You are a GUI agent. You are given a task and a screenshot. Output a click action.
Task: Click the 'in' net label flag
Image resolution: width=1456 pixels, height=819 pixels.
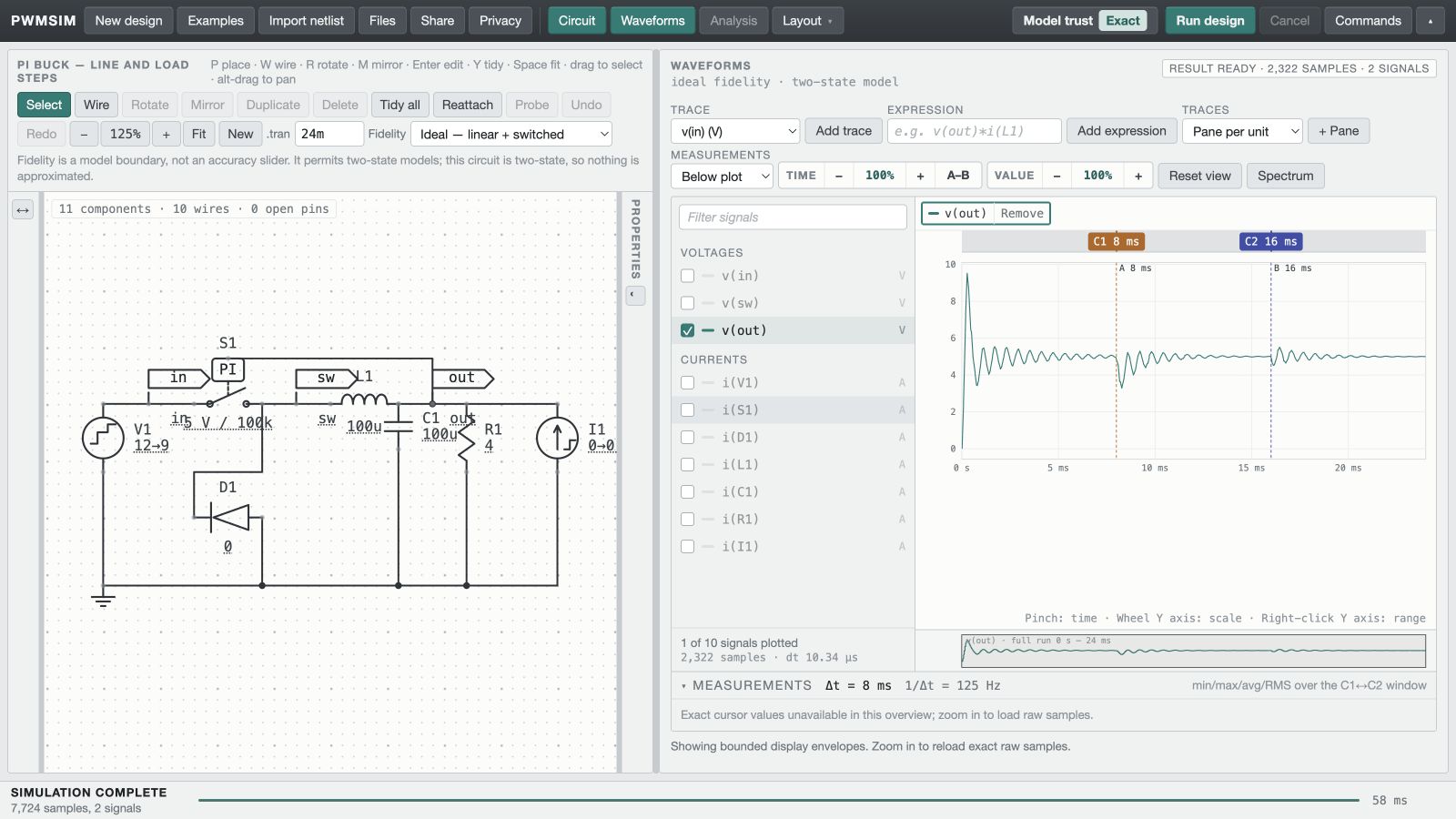179,378
